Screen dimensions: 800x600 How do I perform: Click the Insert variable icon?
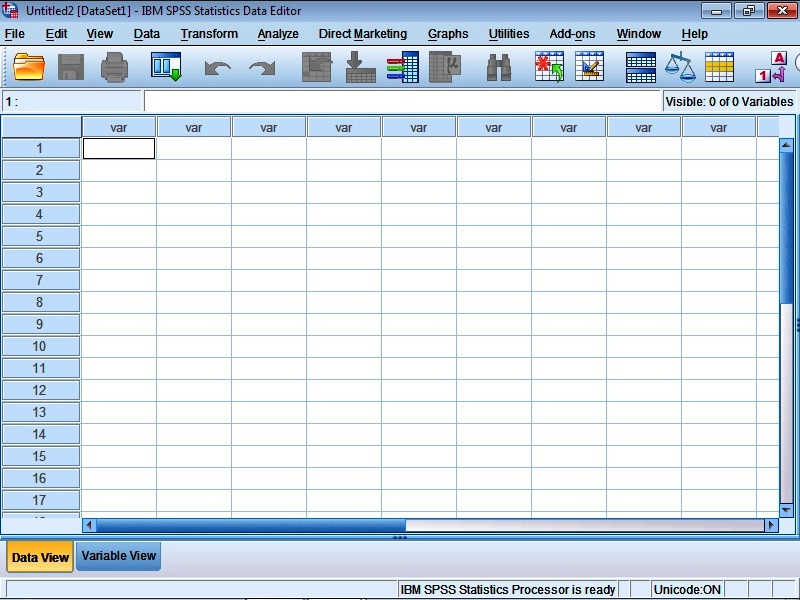click(x=589, y=66)
